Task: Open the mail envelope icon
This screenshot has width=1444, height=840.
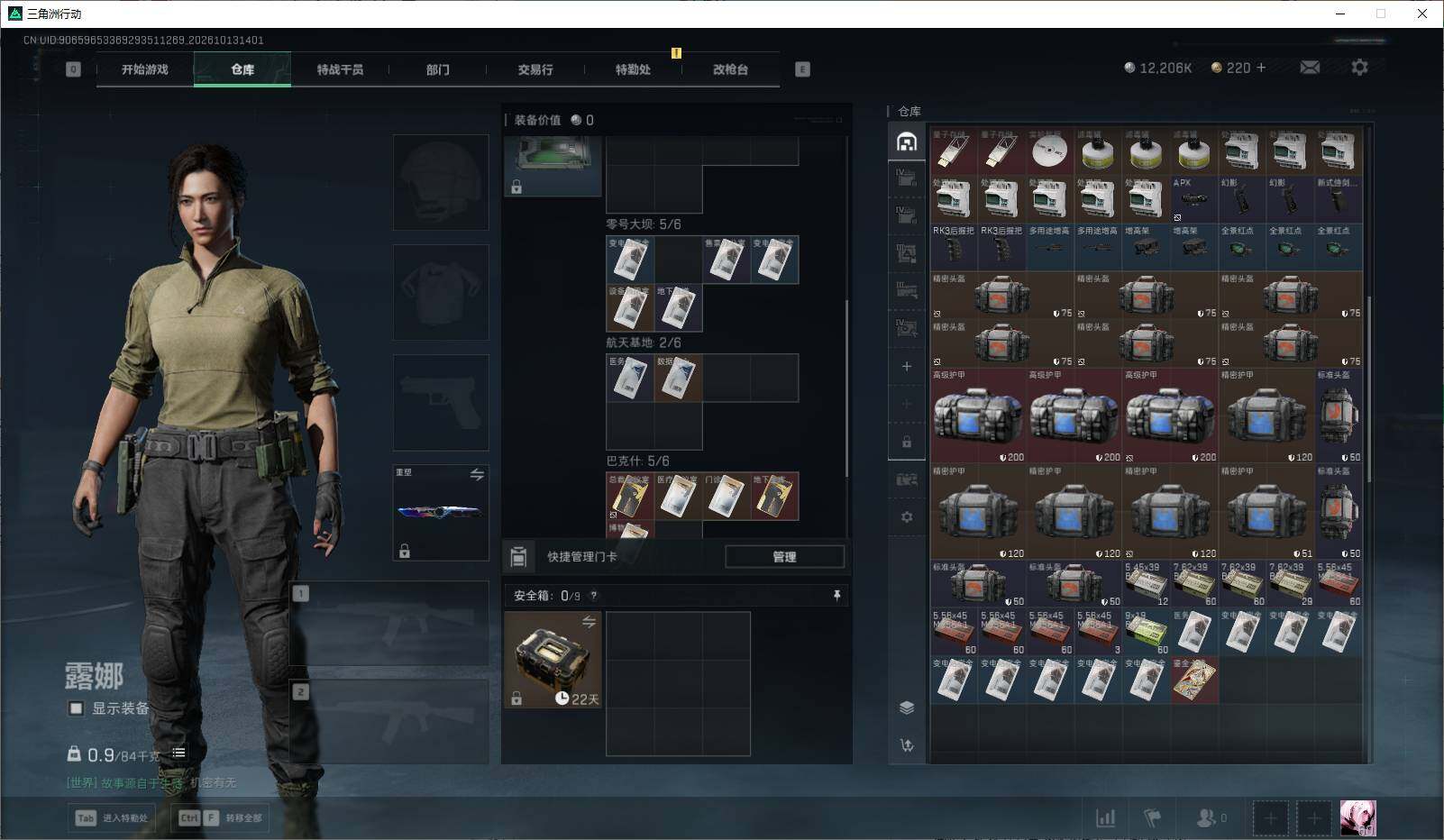Action: 1310,68
